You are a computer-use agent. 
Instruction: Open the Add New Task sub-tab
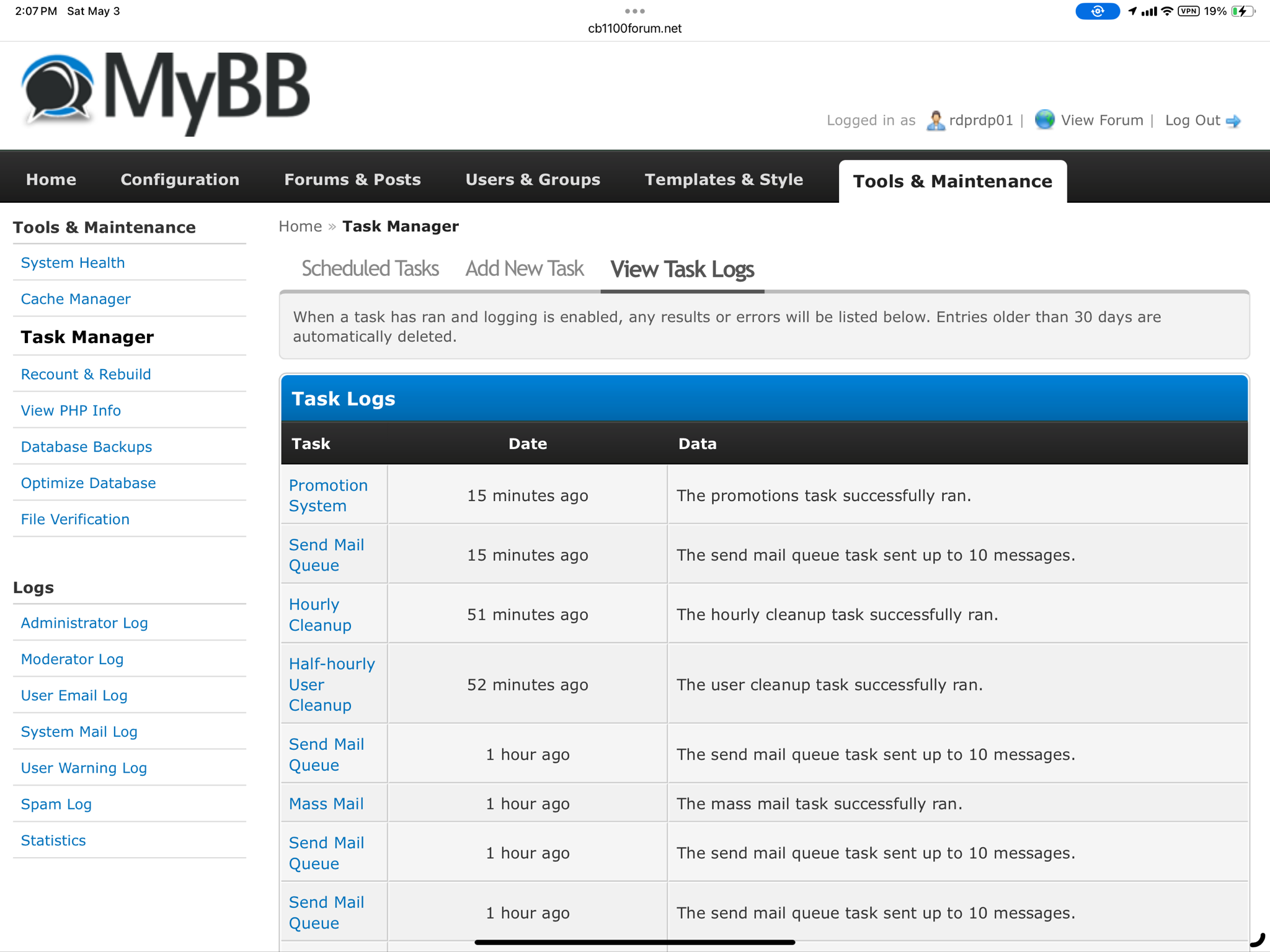click(525, 269)
